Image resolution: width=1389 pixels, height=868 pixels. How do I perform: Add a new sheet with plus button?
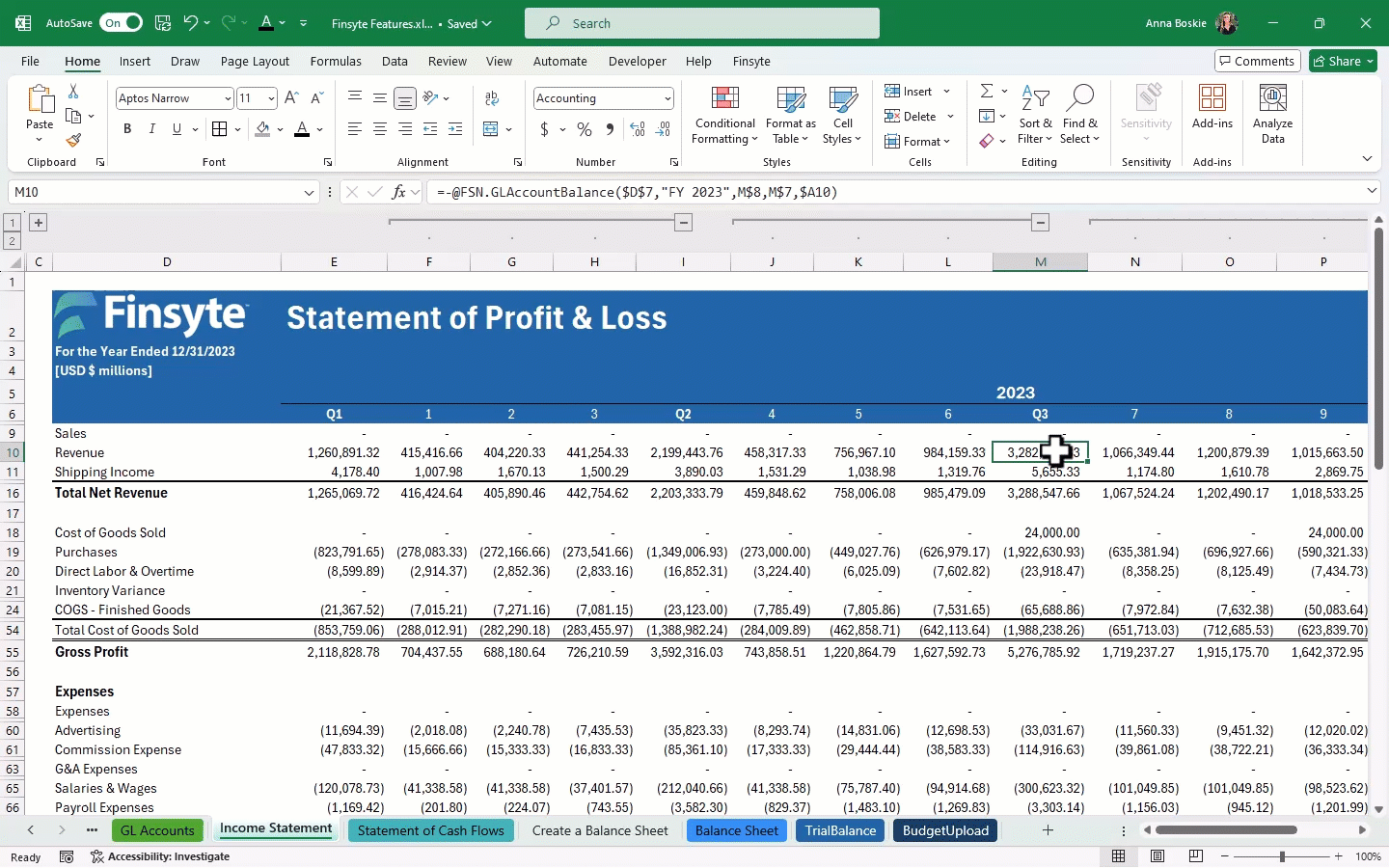tap(1048, 830)
